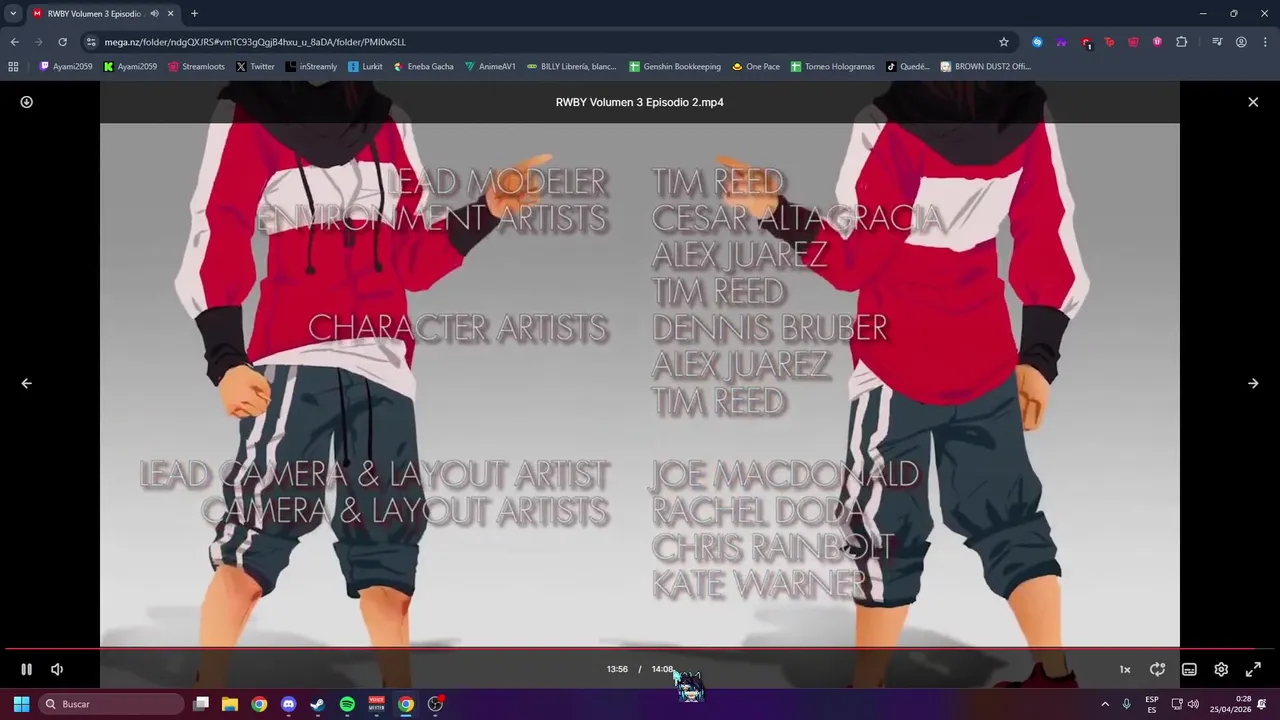Image resolution: width=1280 pixels, height=720 pixels.
Task: Toggle the loop/repeat video button
Action: pyautogui.click(x=1157, y=670)
